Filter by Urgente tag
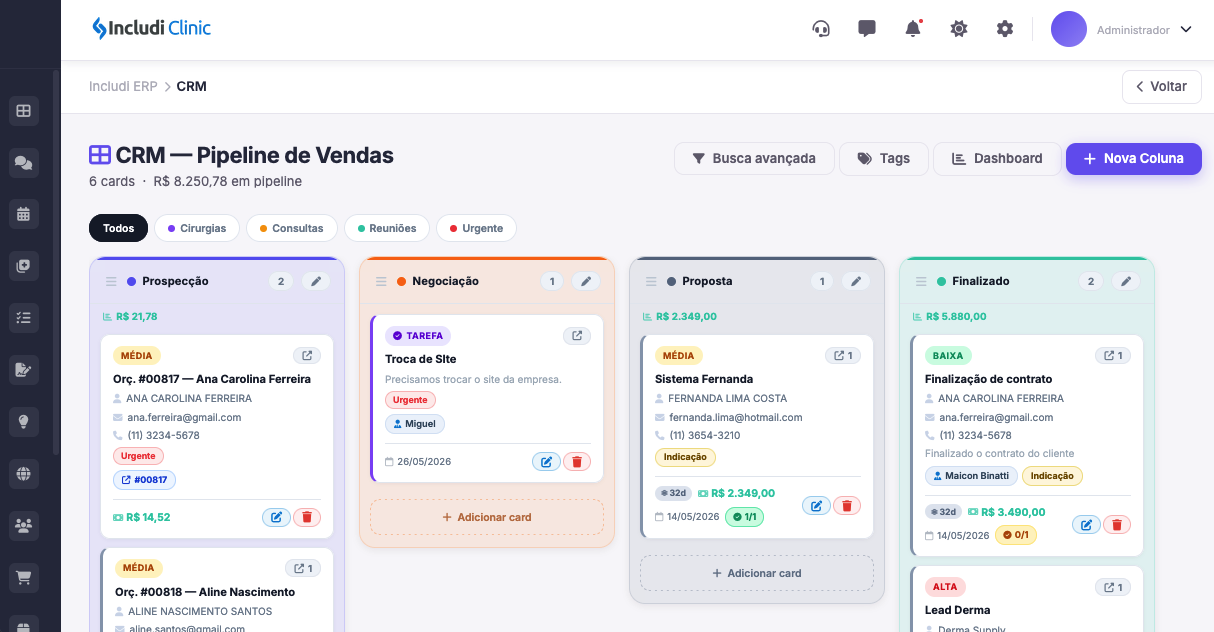Image resolution: width=1214 pixels, height=632 pixels. click(476, 228)
